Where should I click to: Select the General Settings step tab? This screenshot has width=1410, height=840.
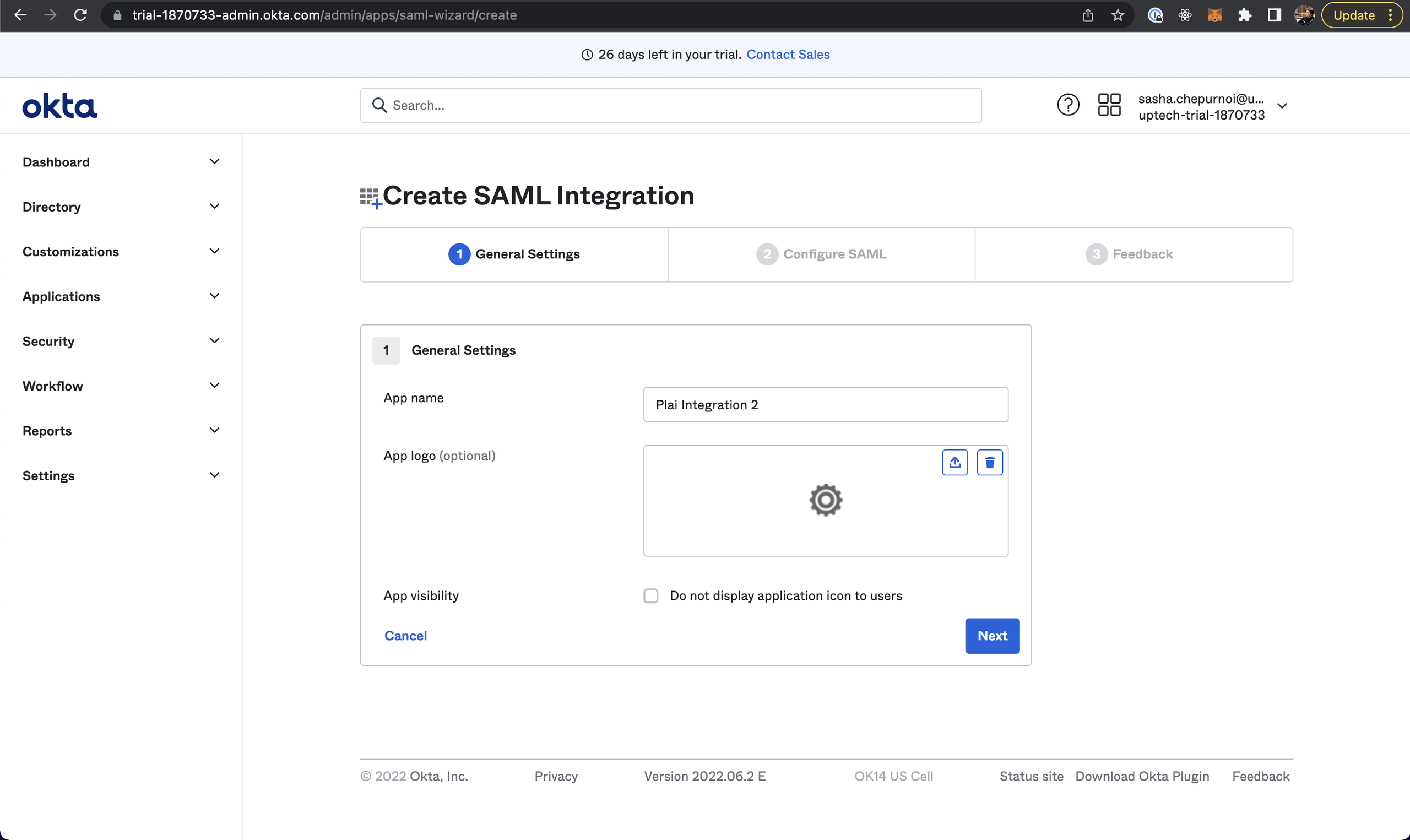click(x=514, y=254)
